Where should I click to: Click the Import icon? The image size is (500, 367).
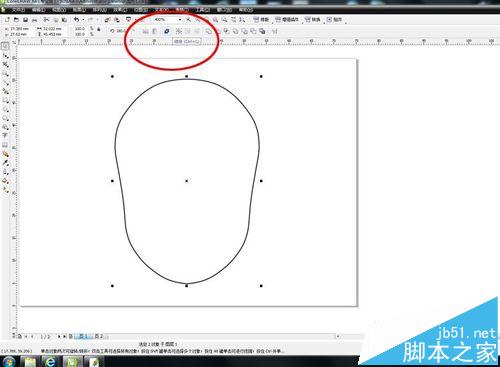click(107, 20)
